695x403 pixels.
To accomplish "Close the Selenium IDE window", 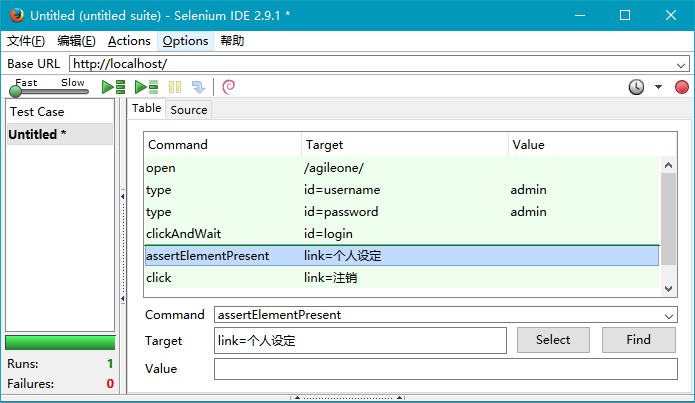I will point(671,15).
